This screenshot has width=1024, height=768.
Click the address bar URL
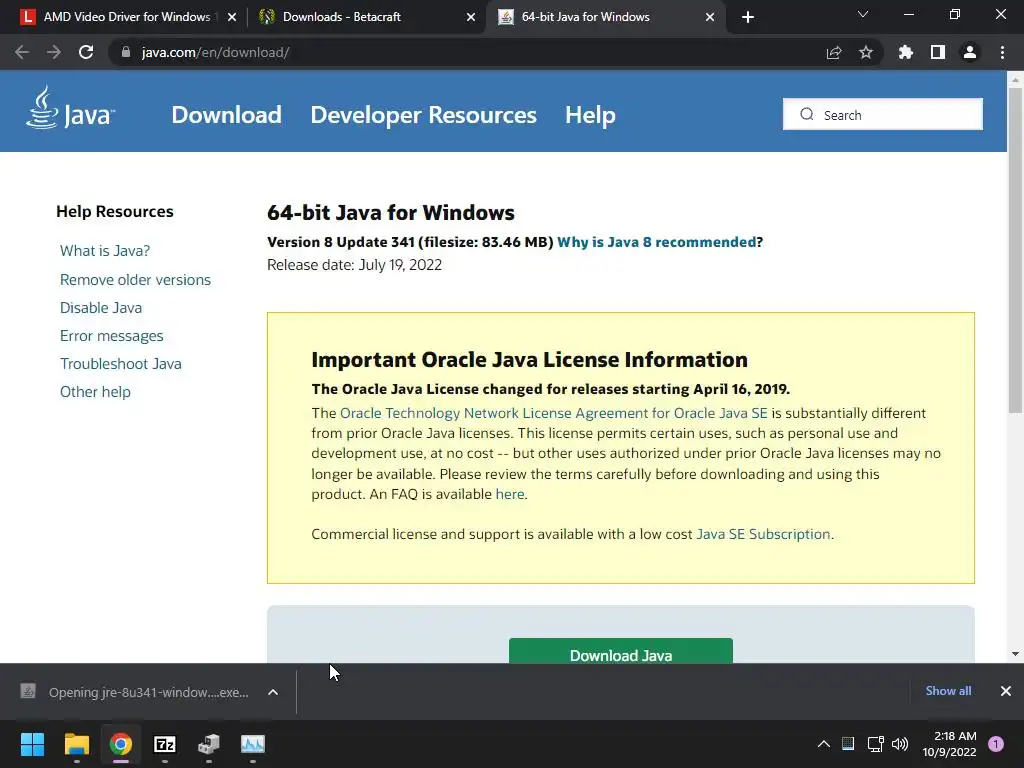(216, 52)
